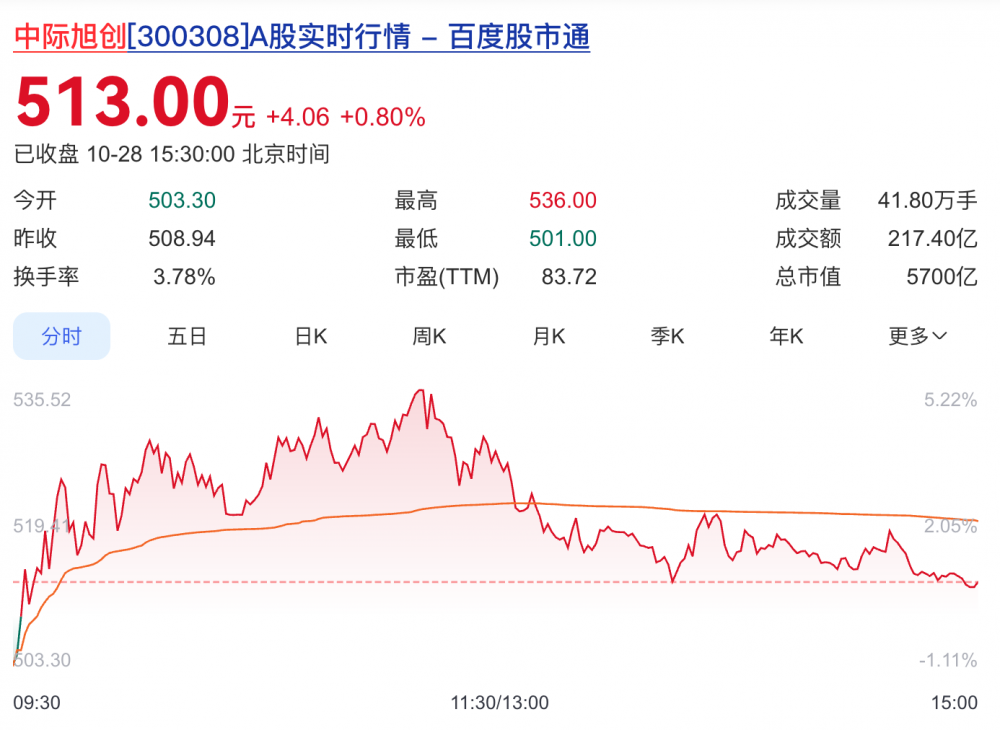This screenshot has height=730, width=1000.
Task: Open the 中际旭创 stock title link
Action: click(x=300, y=37)
